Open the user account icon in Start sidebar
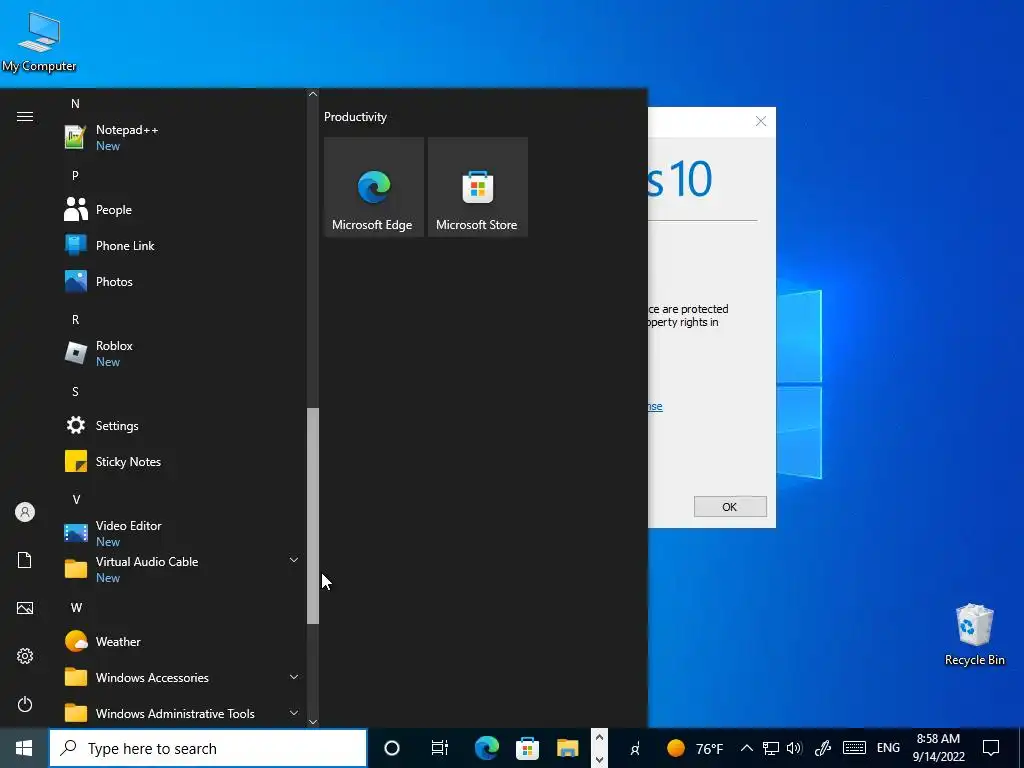The image size is (1024, 768). (x=25, y=512)
